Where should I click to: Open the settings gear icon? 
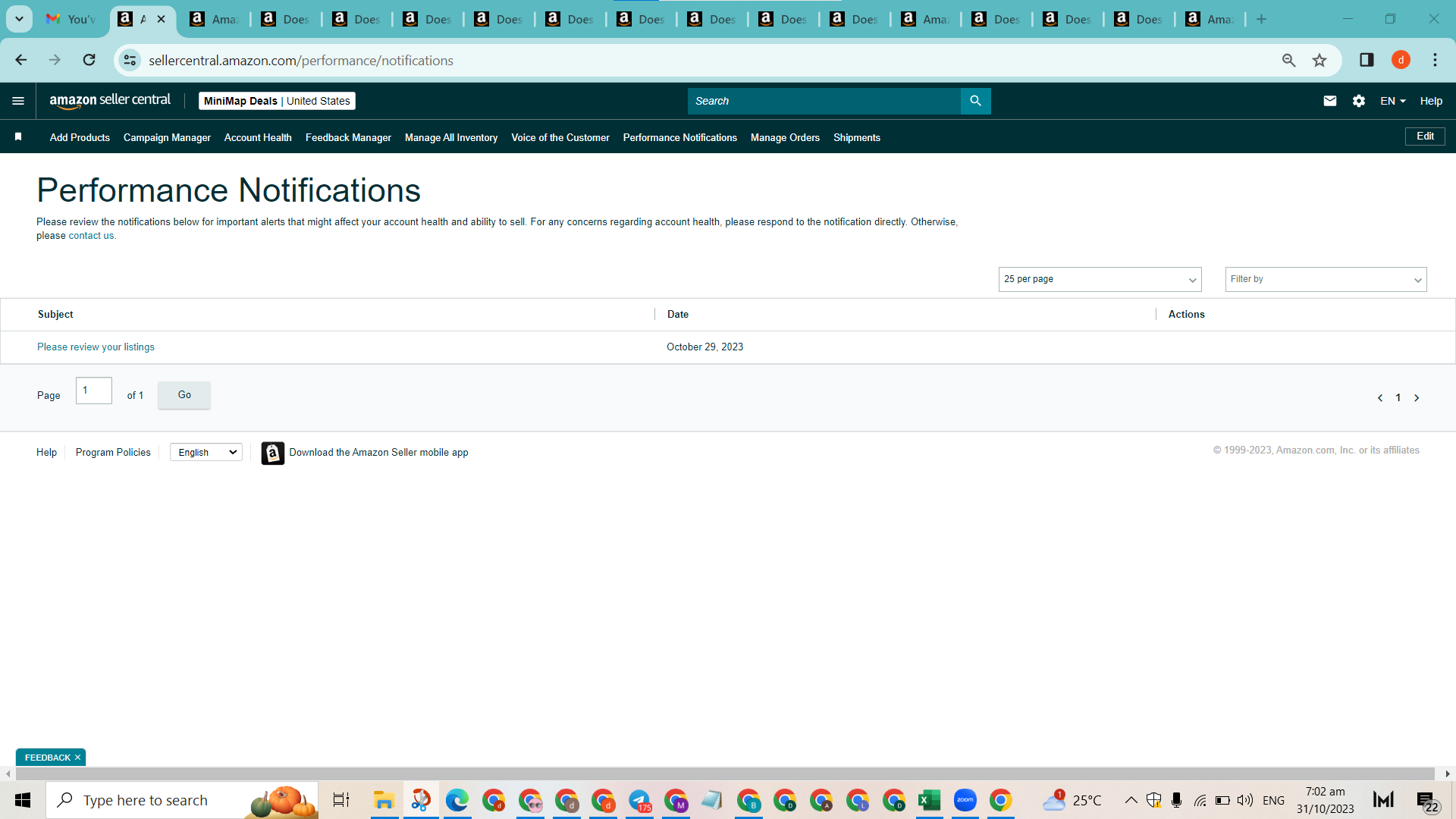tap(1358, 101)
